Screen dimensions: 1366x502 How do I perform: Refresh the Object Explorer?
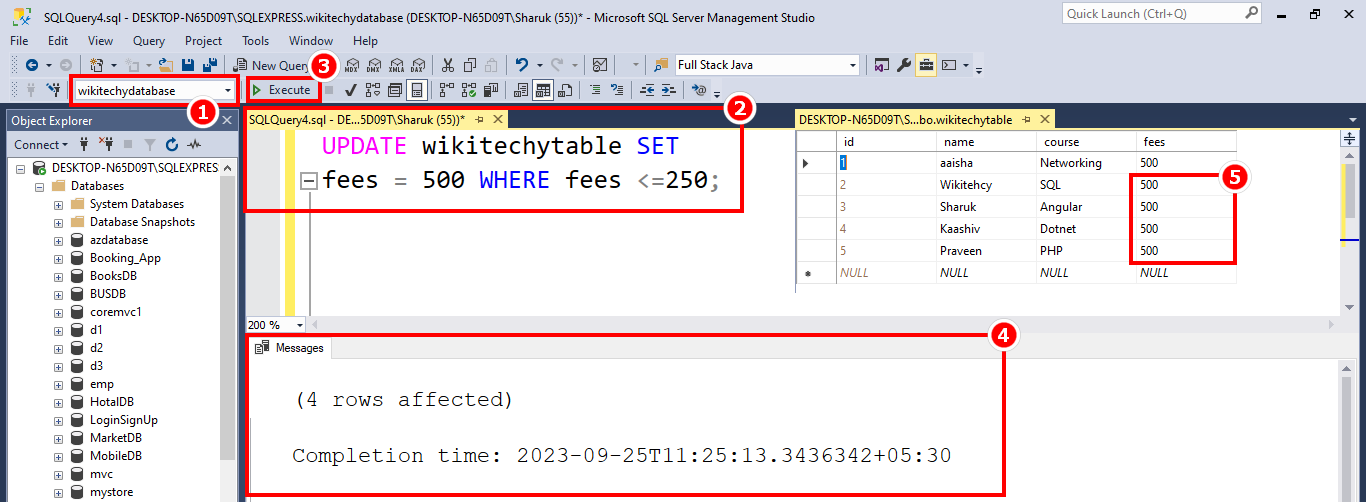click(x=172, y=144)
